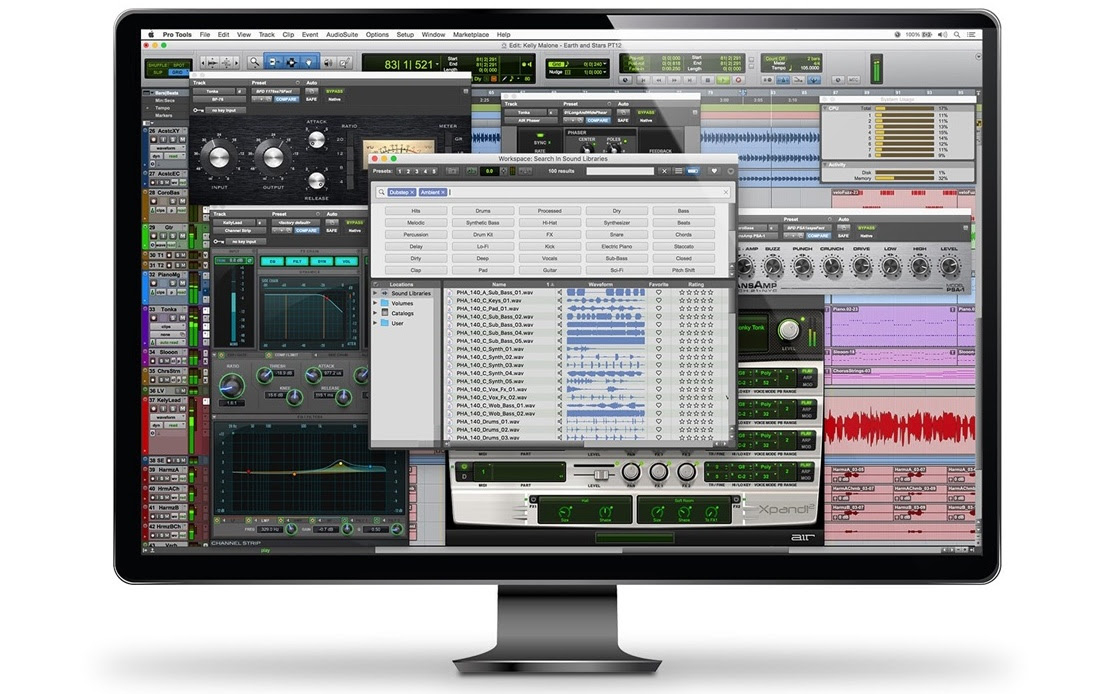
Task: Click the Xpand!2 LEVEL fader
Action: pyautogui.click(x=601, y=475)
